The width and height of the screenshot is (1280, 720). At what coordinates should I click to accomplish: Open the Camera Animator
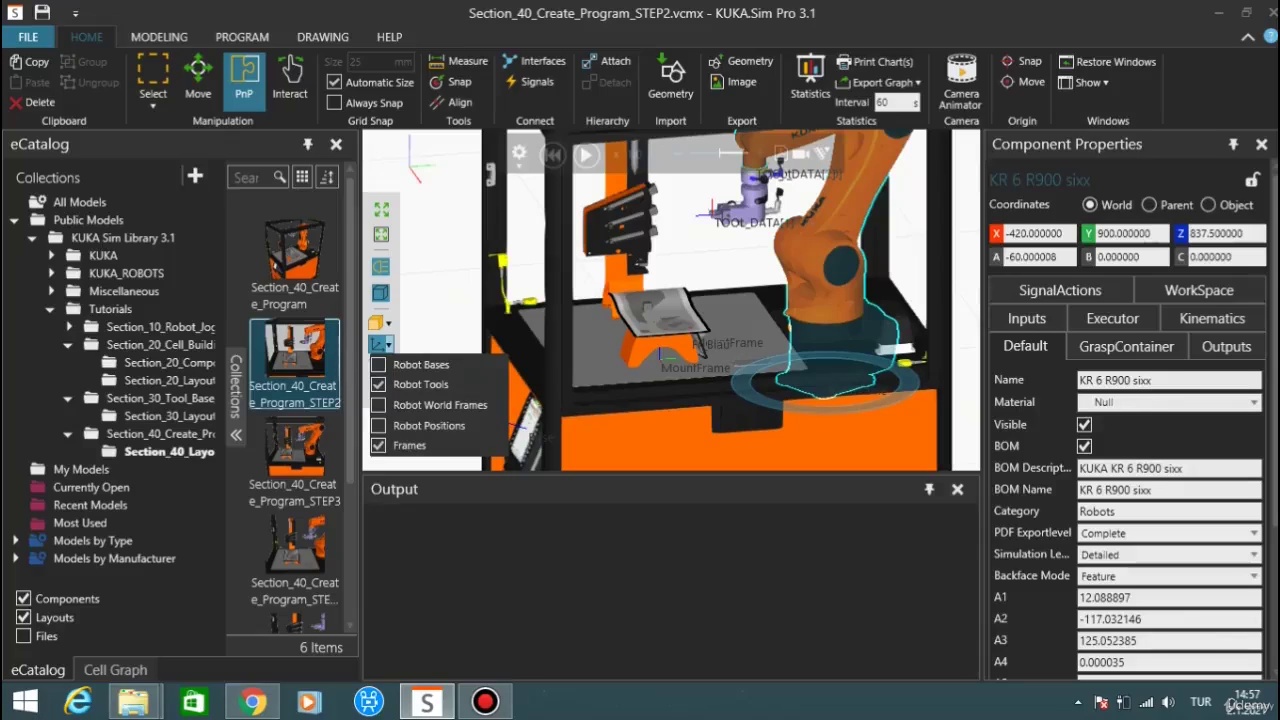[x=960, y=82]
